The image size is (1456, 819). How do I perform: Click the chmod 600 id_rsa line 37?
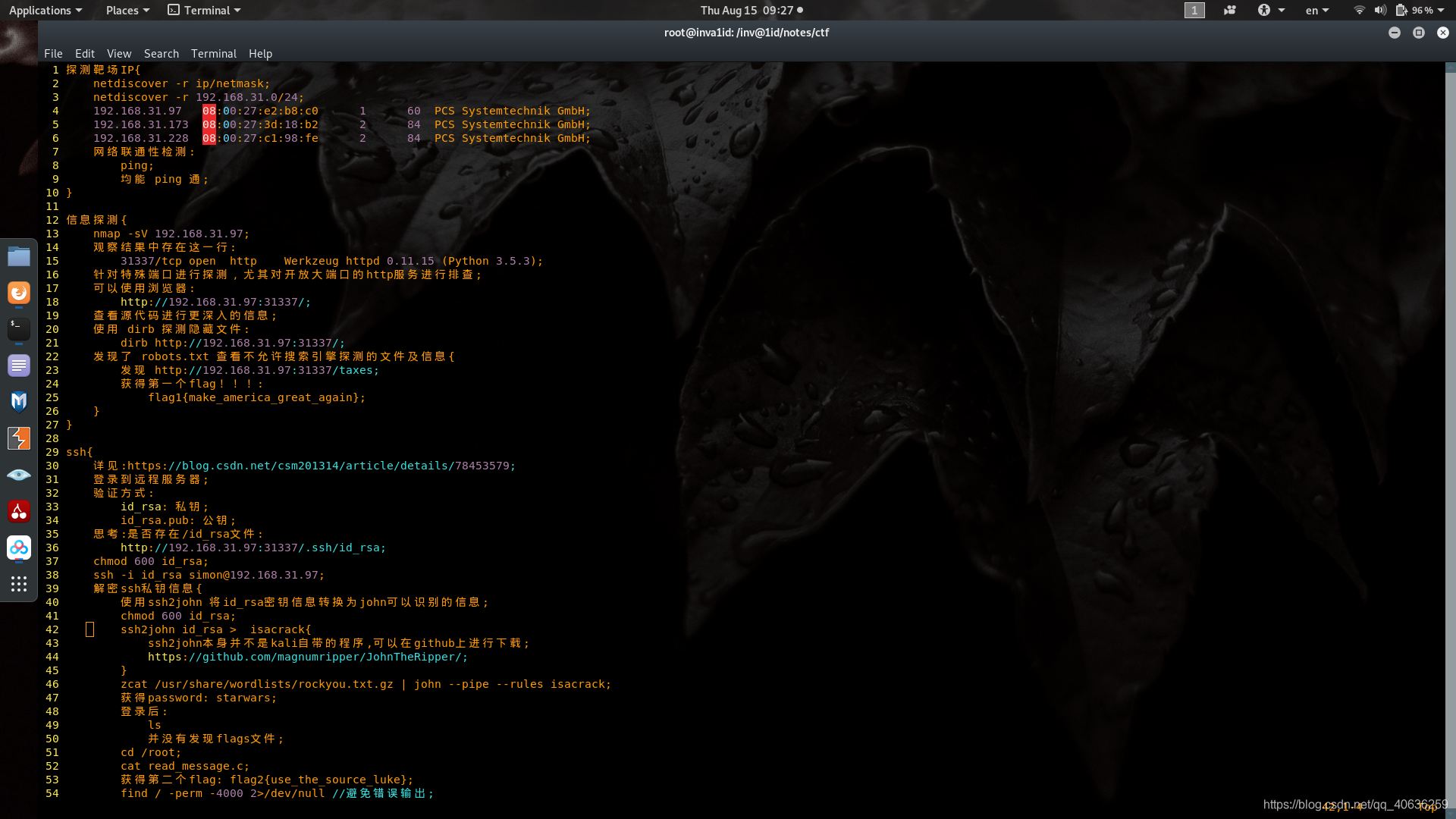(151, 561)
